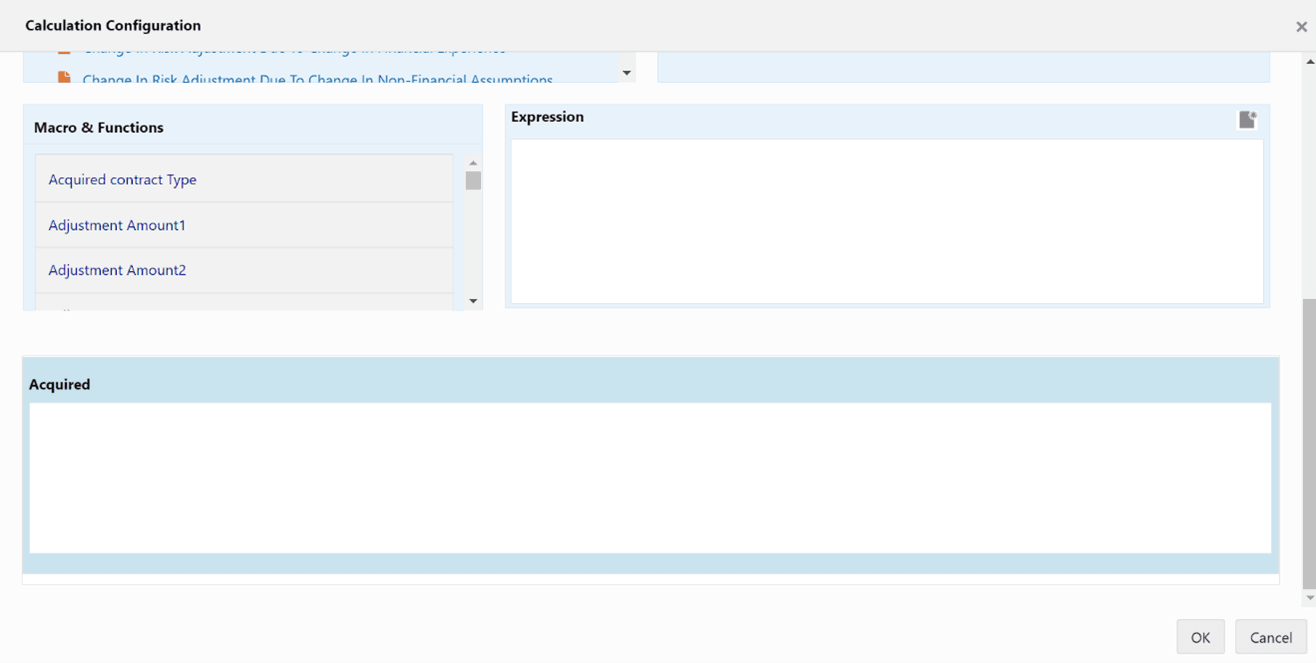Screen dimensions: 1316x663
Task: Close the Calculation Configuration window
Action: click(x=1302, y=25)
